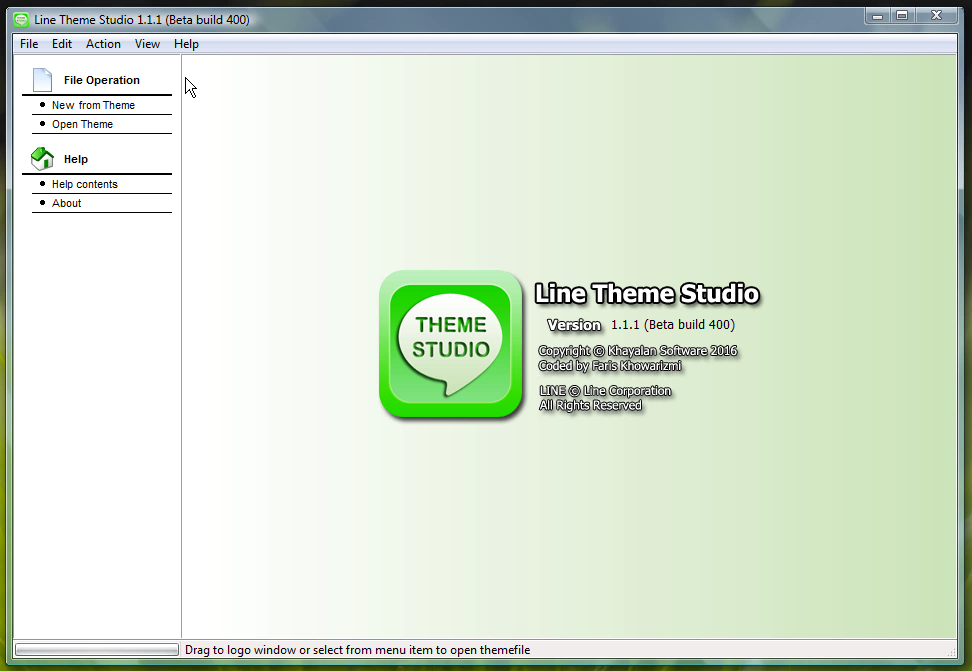Click the About link in sidebar

point(66,203)
